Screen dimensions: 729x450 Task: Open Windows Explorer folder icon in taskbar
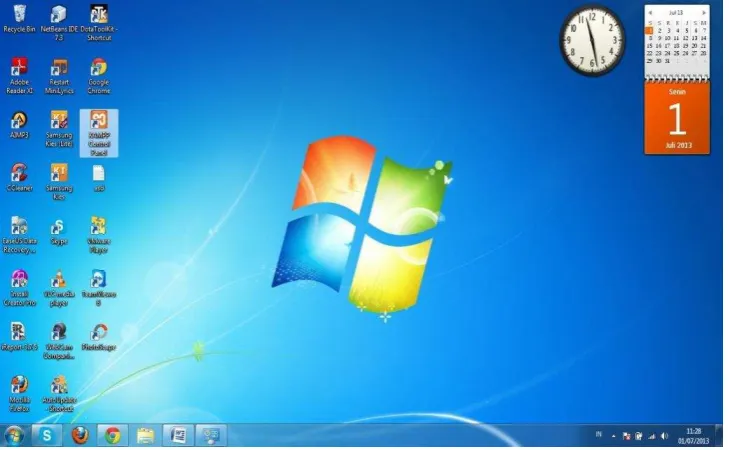[145, 436]
